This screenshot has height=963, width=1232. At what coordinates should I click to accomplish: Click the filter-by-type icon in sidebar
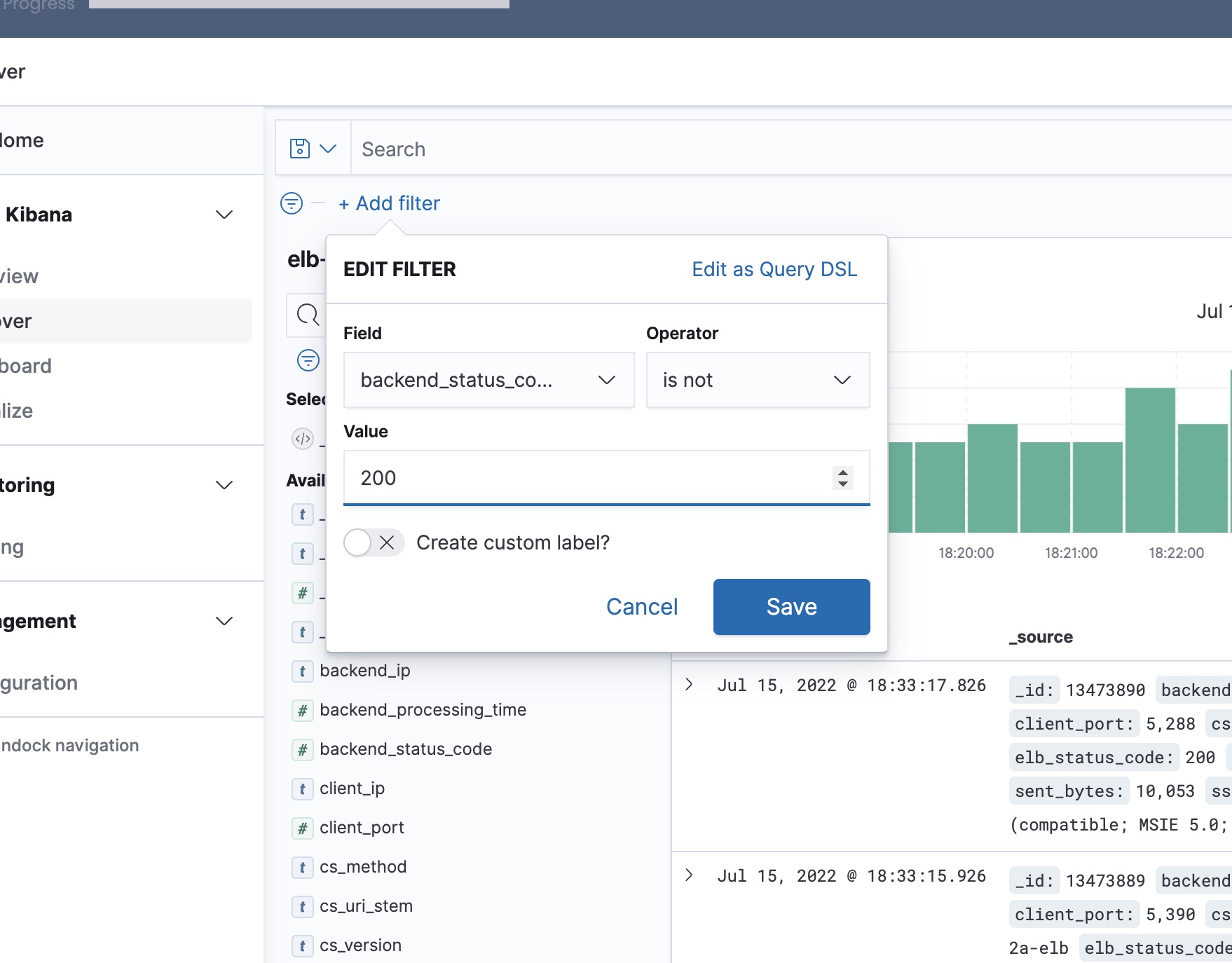click(308, 360)
